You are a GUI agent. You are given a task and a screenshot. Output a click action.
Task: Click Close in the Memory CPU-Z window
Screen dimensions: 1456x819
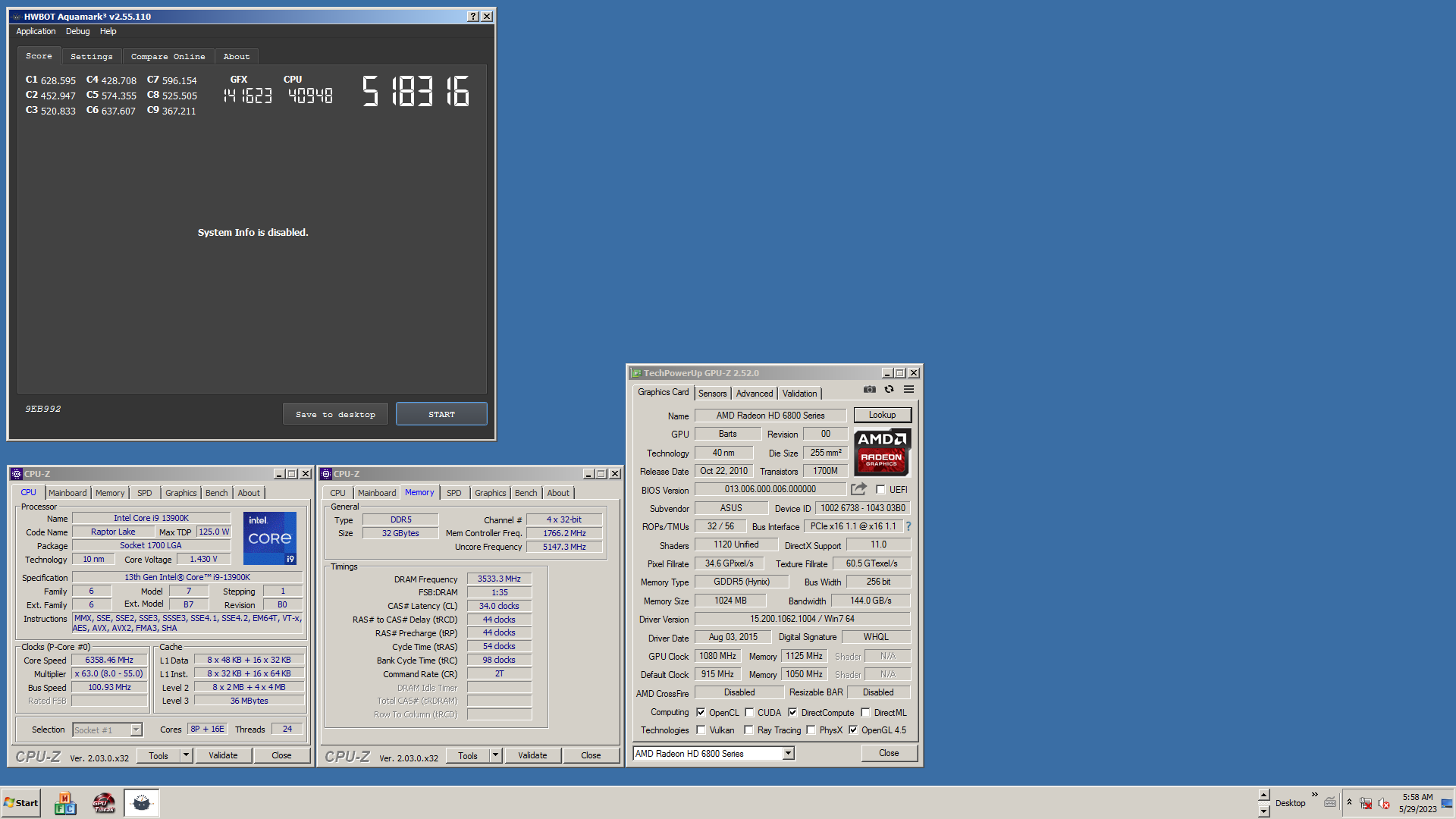[x=591, y=755]
